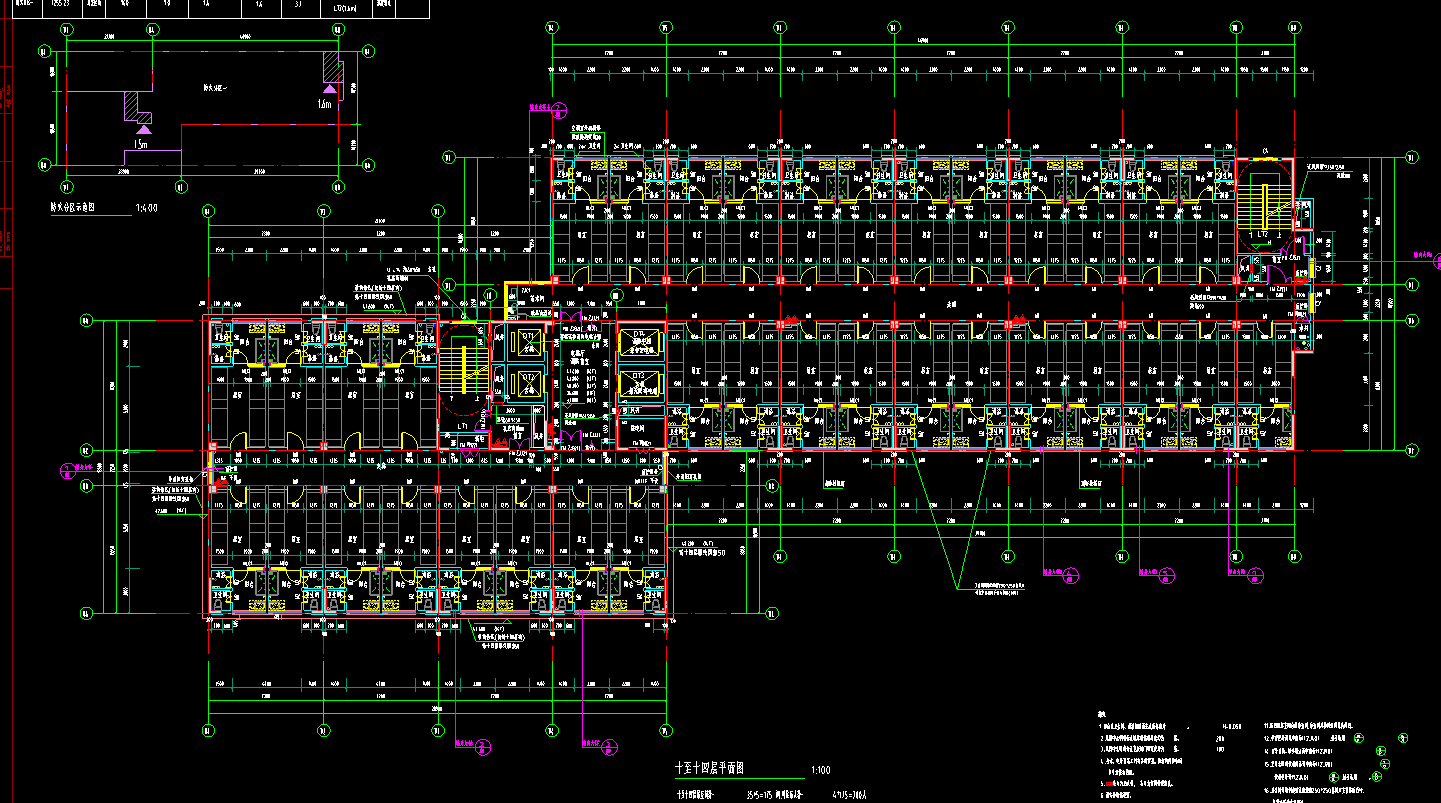The width and height of the screenshot is (1441, 803).
Task: Select the LT2 stair label
Action: [x=1264, y=235]
